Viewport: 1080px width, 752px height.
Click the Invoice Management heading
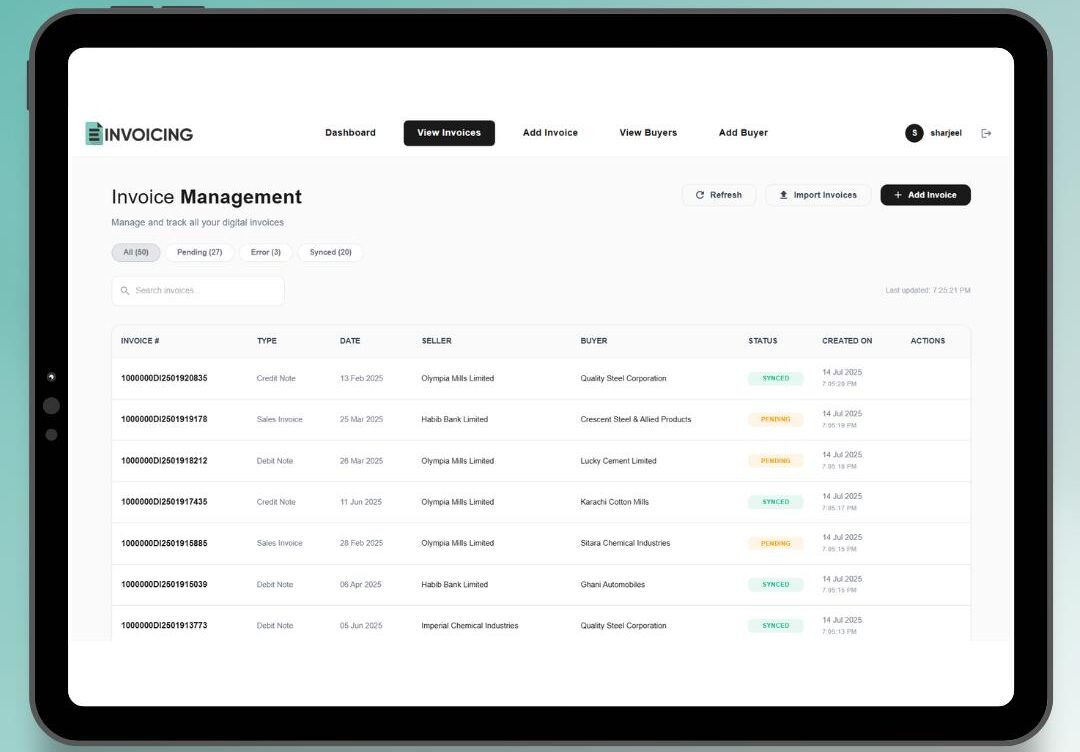(207, 197)
